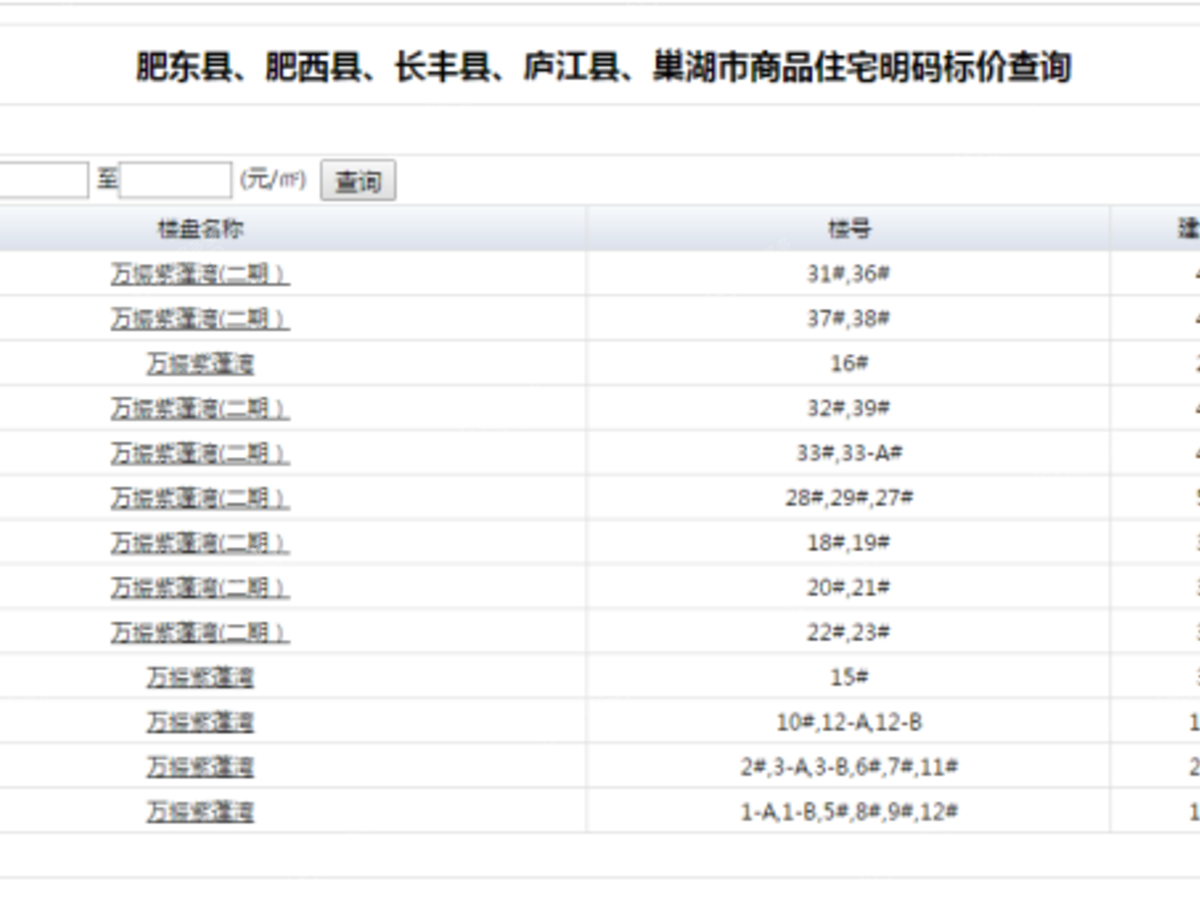Open 万振紫蓬湾(二期) link for buildings 31#,36#

pos(200,274)
